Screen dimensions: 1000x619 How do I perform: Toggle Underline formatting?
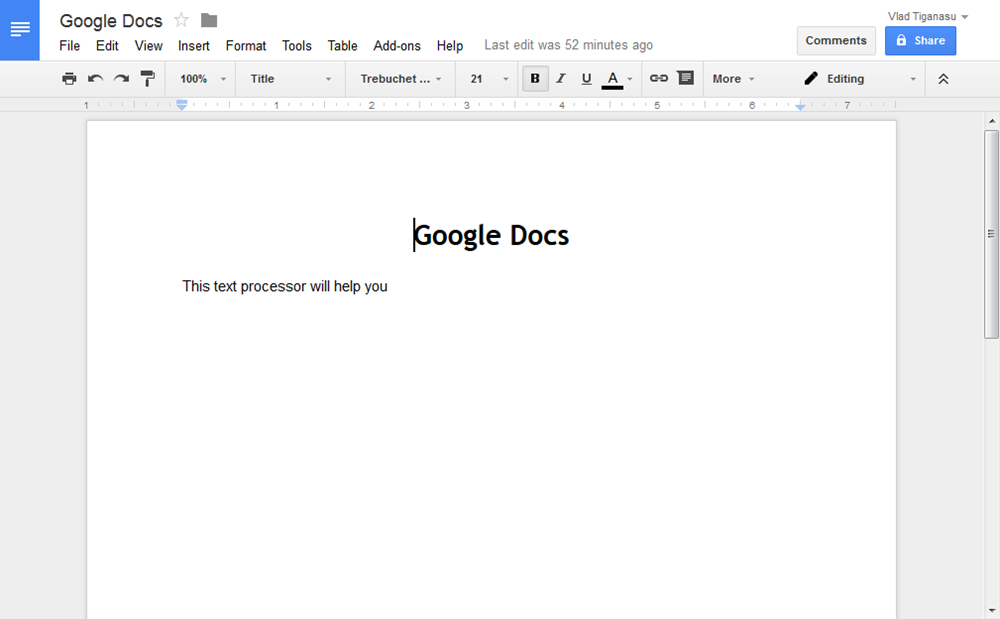(586, 78)
